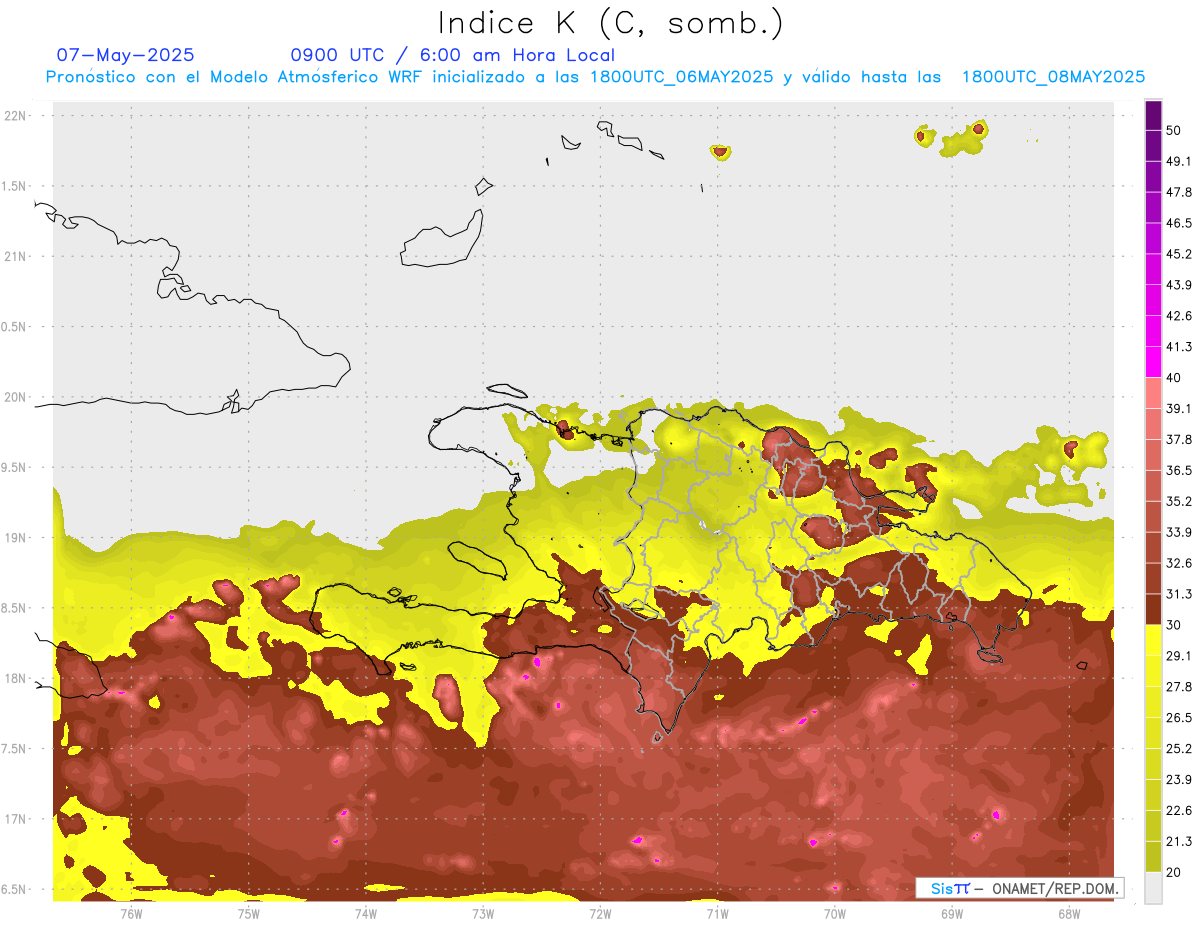The width and height of the screenshot is (1200, 927).
Task: Click the latitude label 20N
Action: pyautogui.click(x=16, y=397)
